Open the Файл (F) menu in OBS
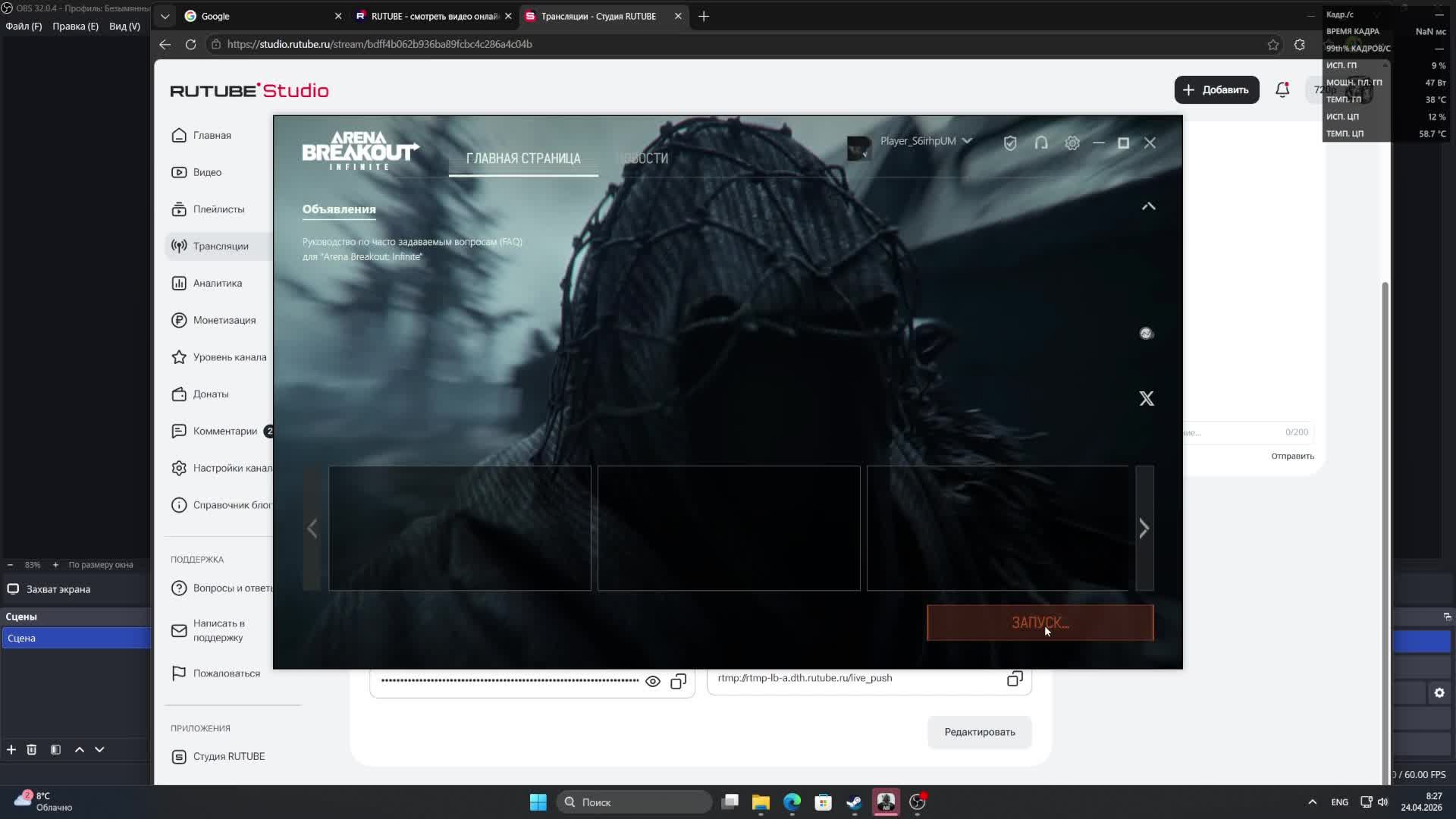Screen dimensions: 1456x819 click(x=24, y=26)
